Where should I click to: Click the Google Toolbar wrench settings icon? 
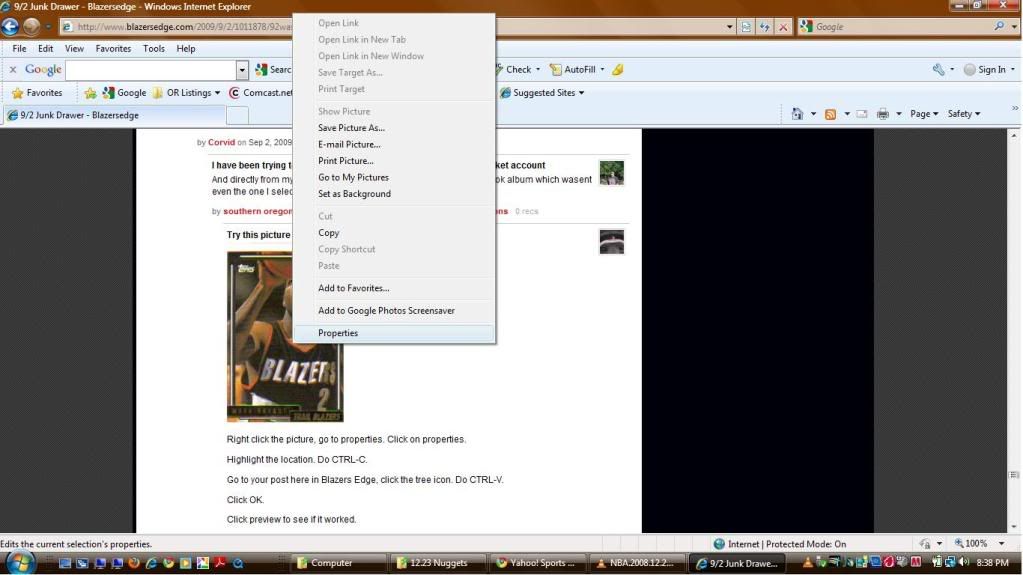[x=938, y=69]
